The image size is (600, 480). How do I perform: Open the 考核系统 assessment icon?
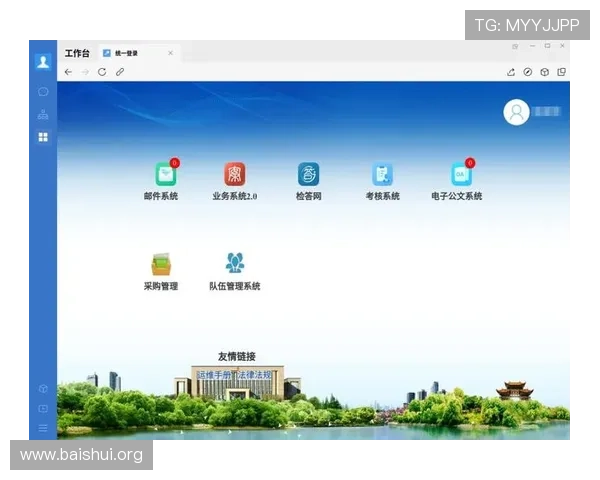pos(382,174)
